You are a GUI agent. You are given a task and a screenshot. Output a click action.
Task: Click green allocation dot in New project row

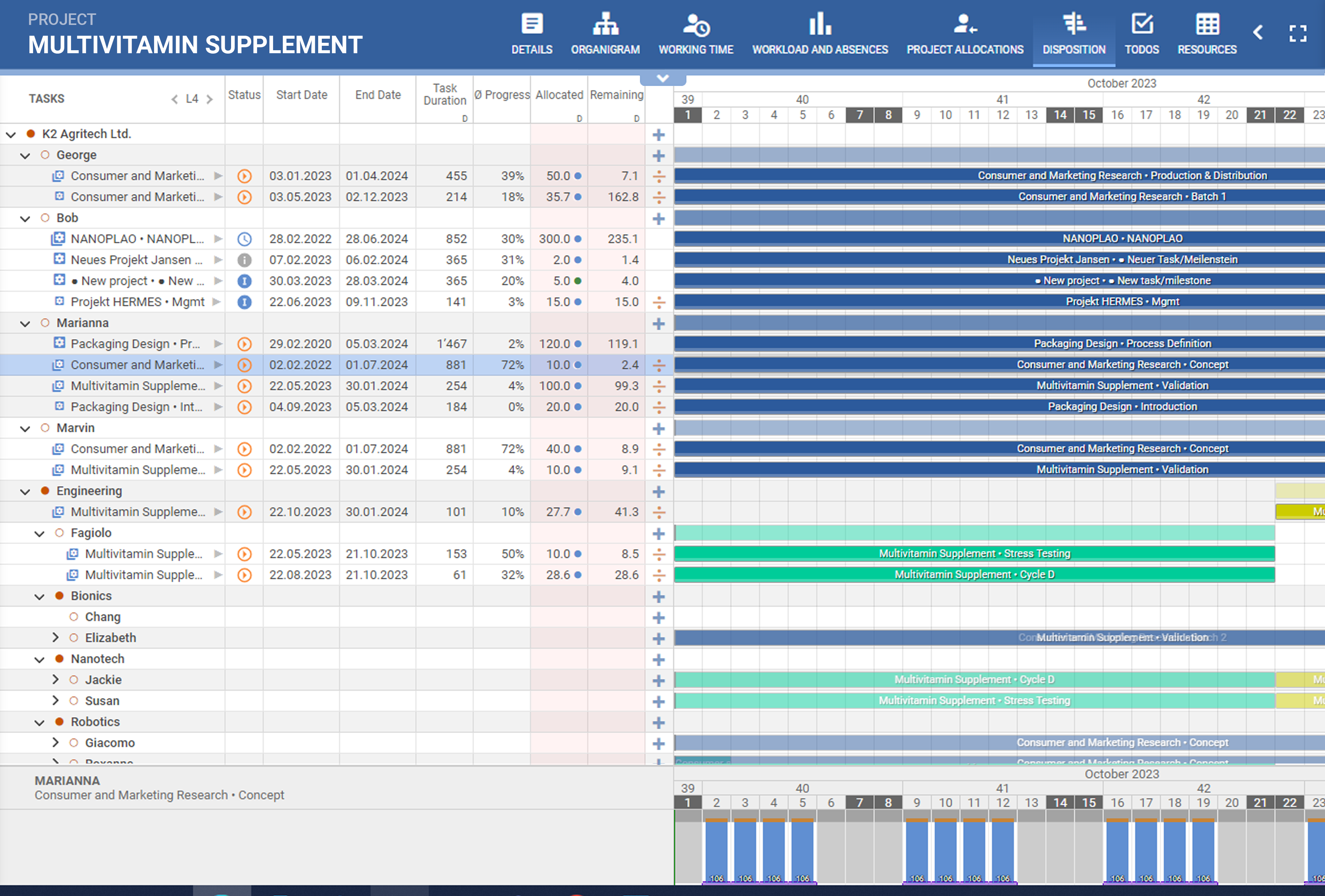(577, 281)
